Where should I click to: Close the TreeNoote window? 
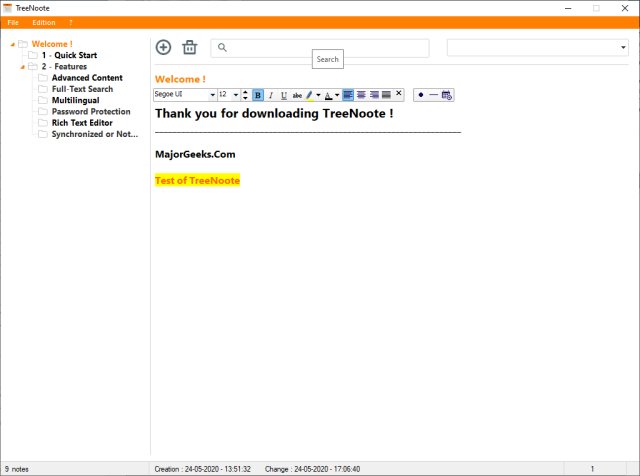(x=624, y=8)
